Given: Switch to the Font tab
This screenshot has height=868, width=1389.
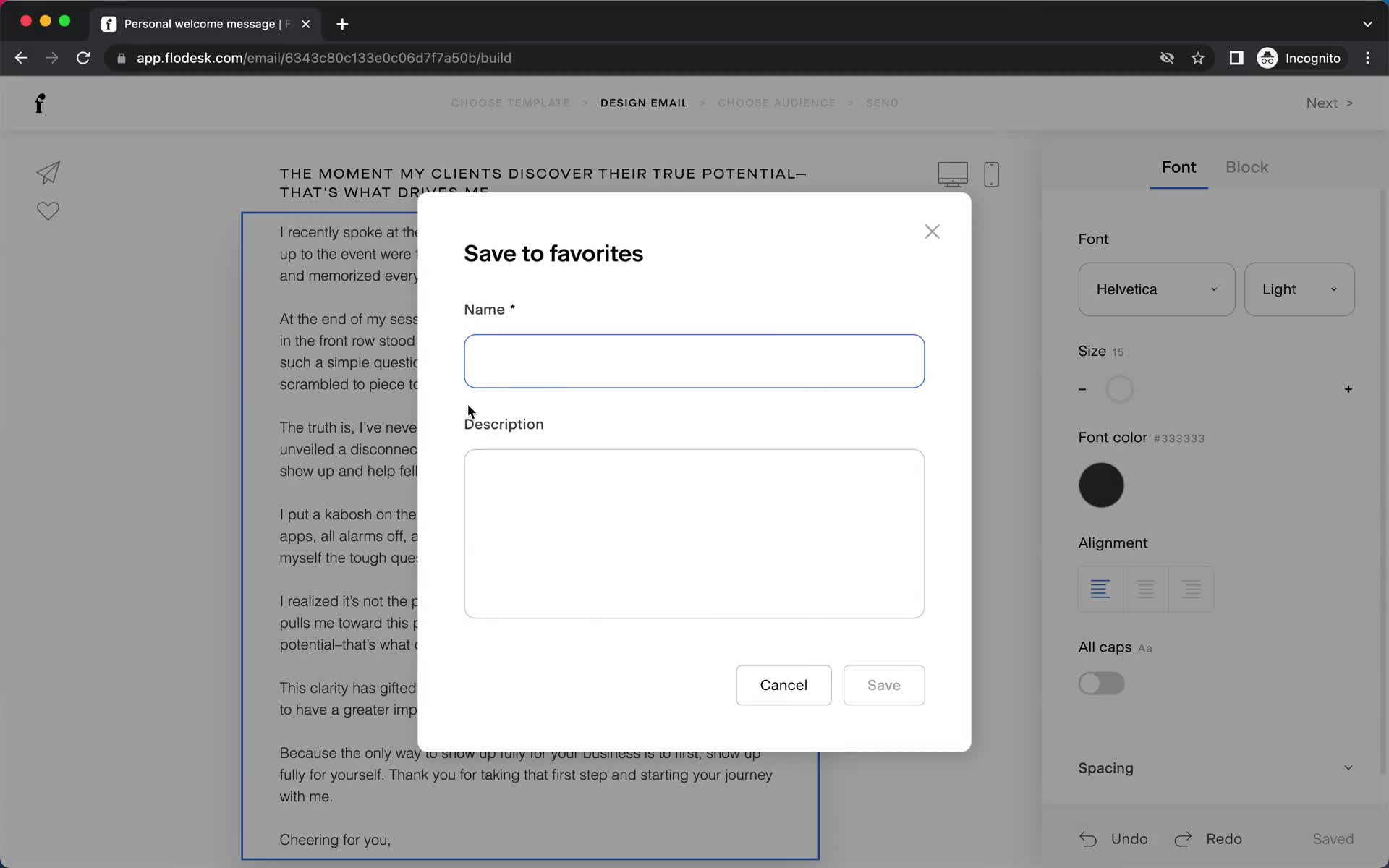Looking at the screenshot, I should 1179,167.
